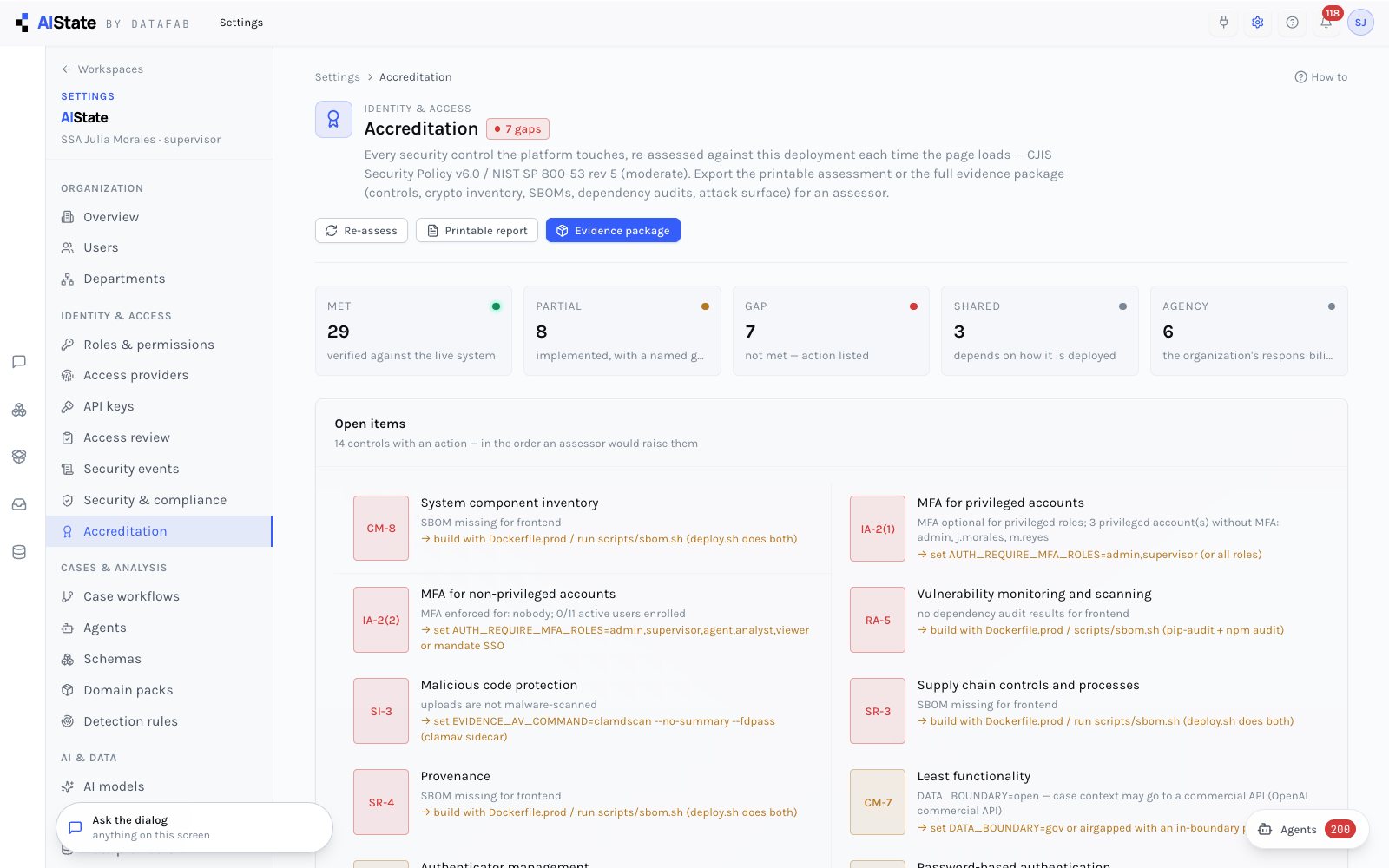Open notifications bell with 118 badge

[x=1326, y=23]
